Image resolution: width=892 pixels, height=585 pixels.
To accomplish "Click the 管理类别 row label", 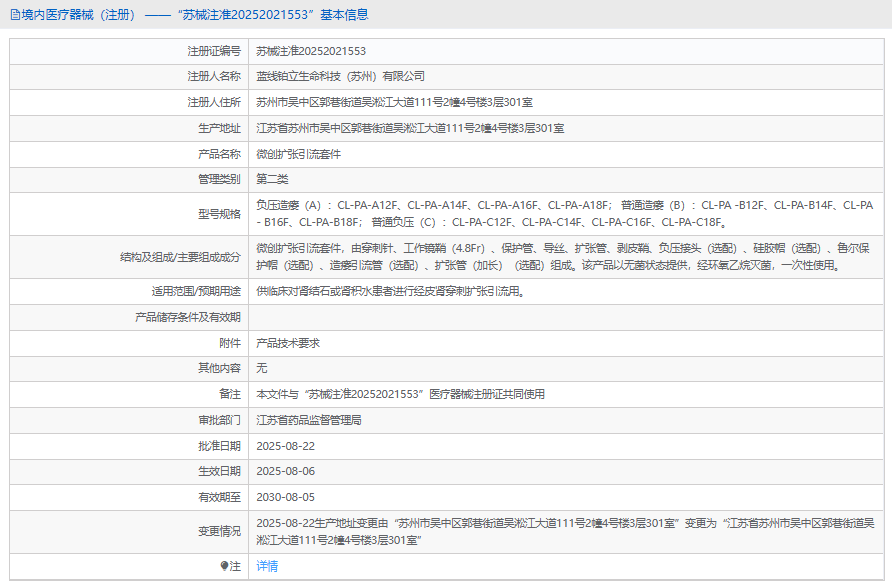I will (219, 179).
